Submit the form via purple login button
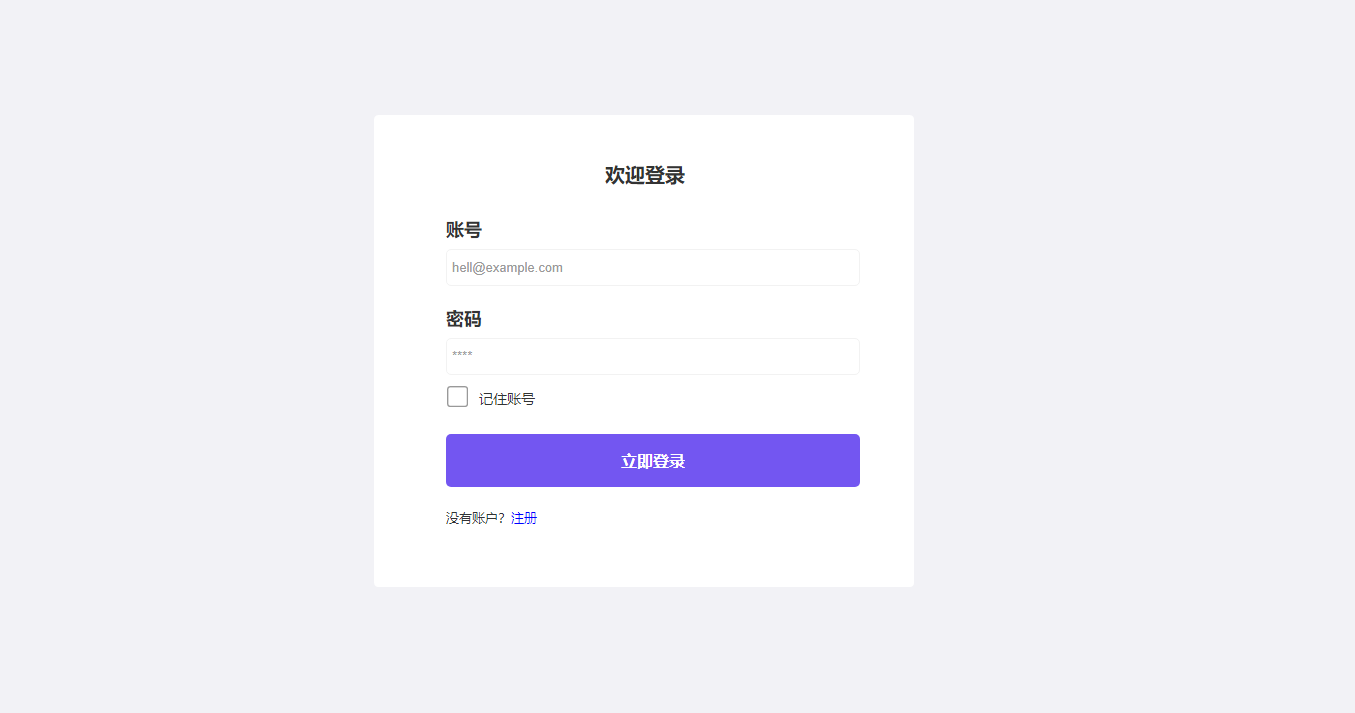The height and width of the screenshot is (713, 1355). pos(653,461)
